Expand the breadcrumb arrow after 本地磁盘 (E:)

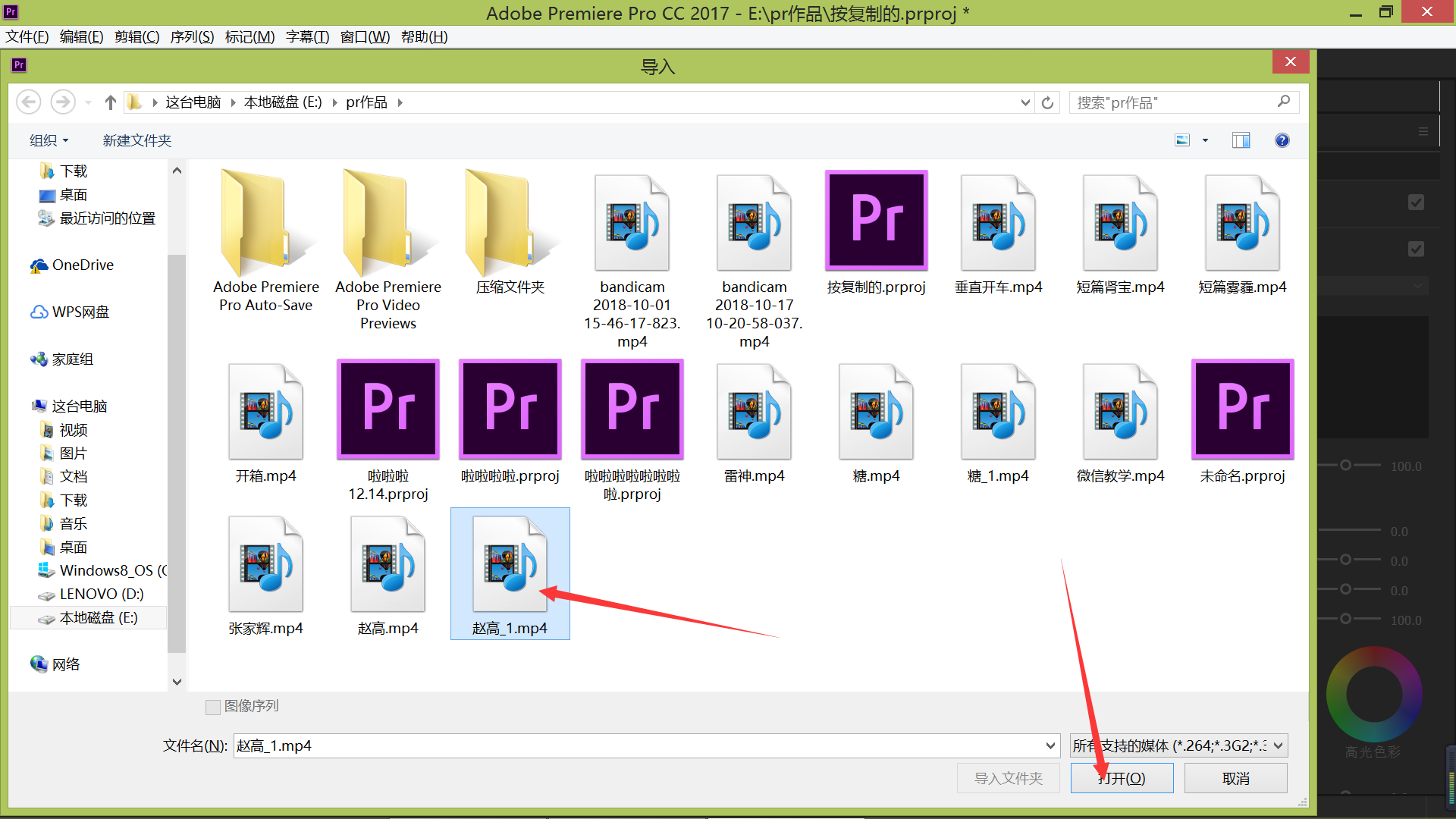tap(334, 102)
